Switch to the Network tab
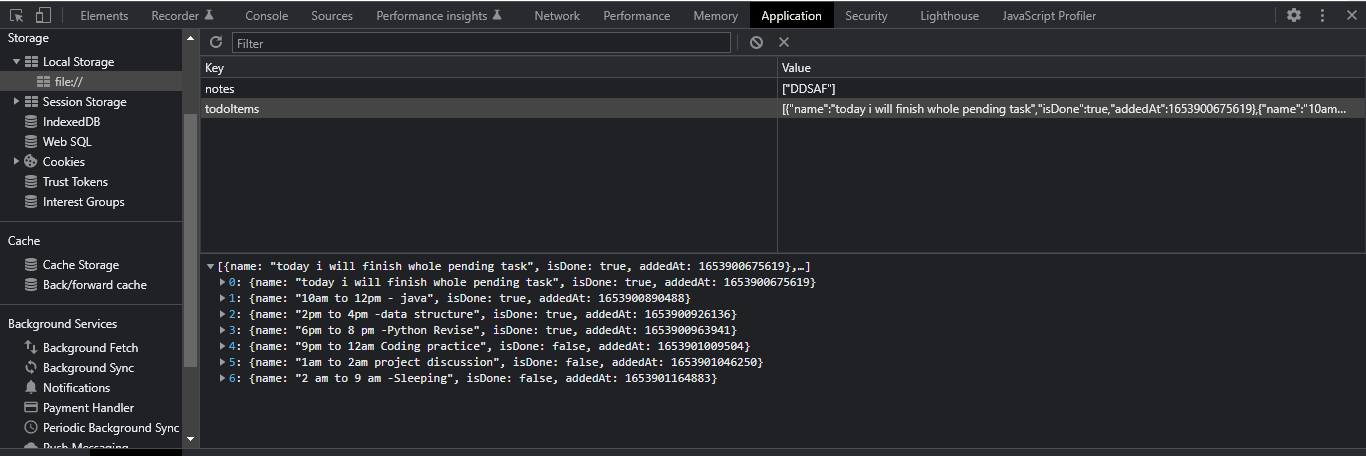Screen dimensions: 1366x456 pos(557,15)
